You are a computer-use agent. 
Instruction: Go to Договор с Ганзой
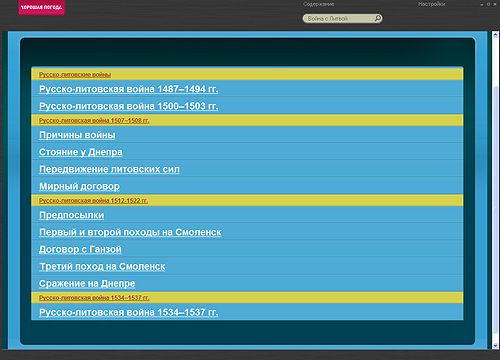click(x=80, y=249)
